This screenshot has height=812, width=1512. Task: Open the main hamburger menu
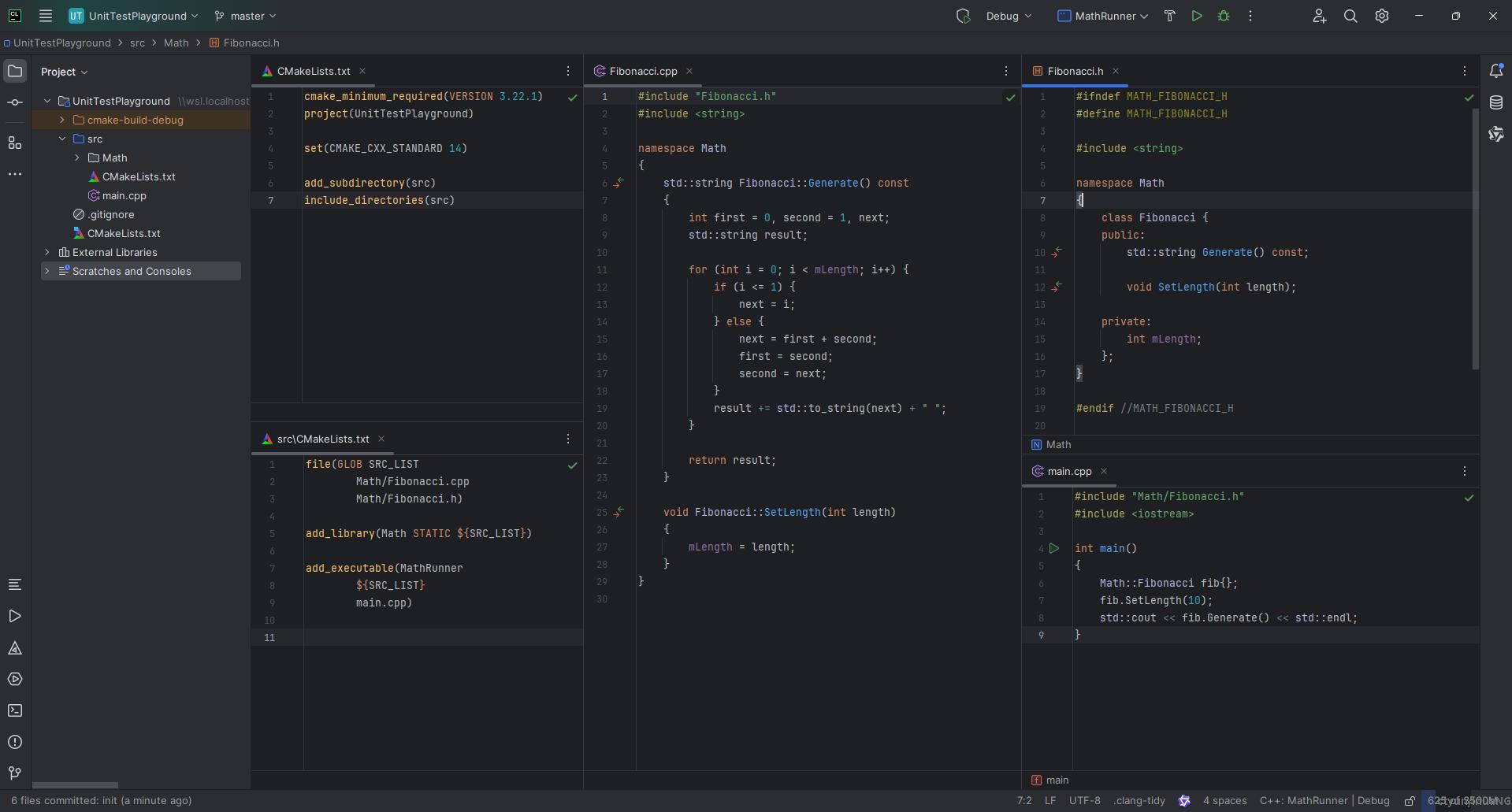(46, 16)
